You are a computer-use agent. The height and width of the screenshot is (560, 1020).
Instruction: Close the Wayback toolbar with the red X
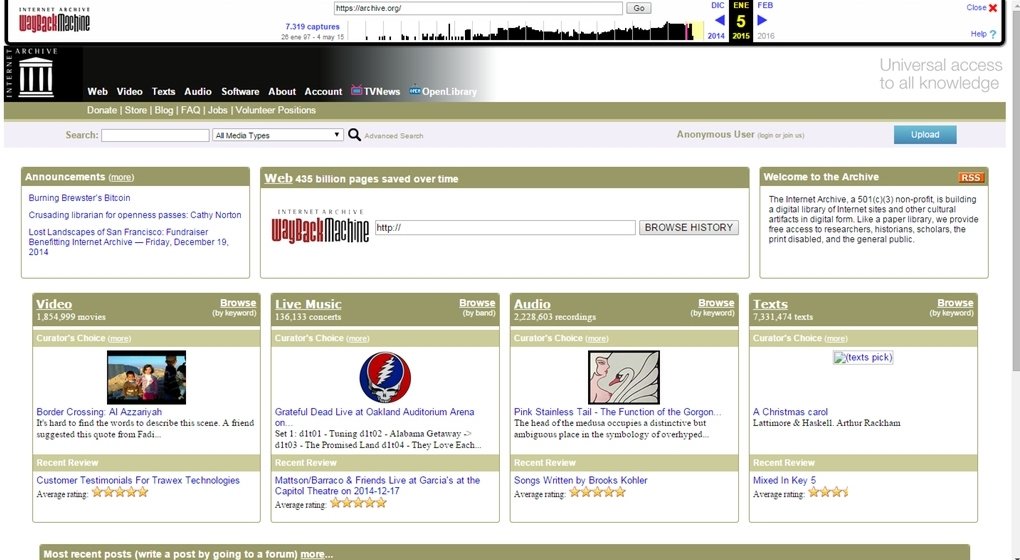[993, 8]
